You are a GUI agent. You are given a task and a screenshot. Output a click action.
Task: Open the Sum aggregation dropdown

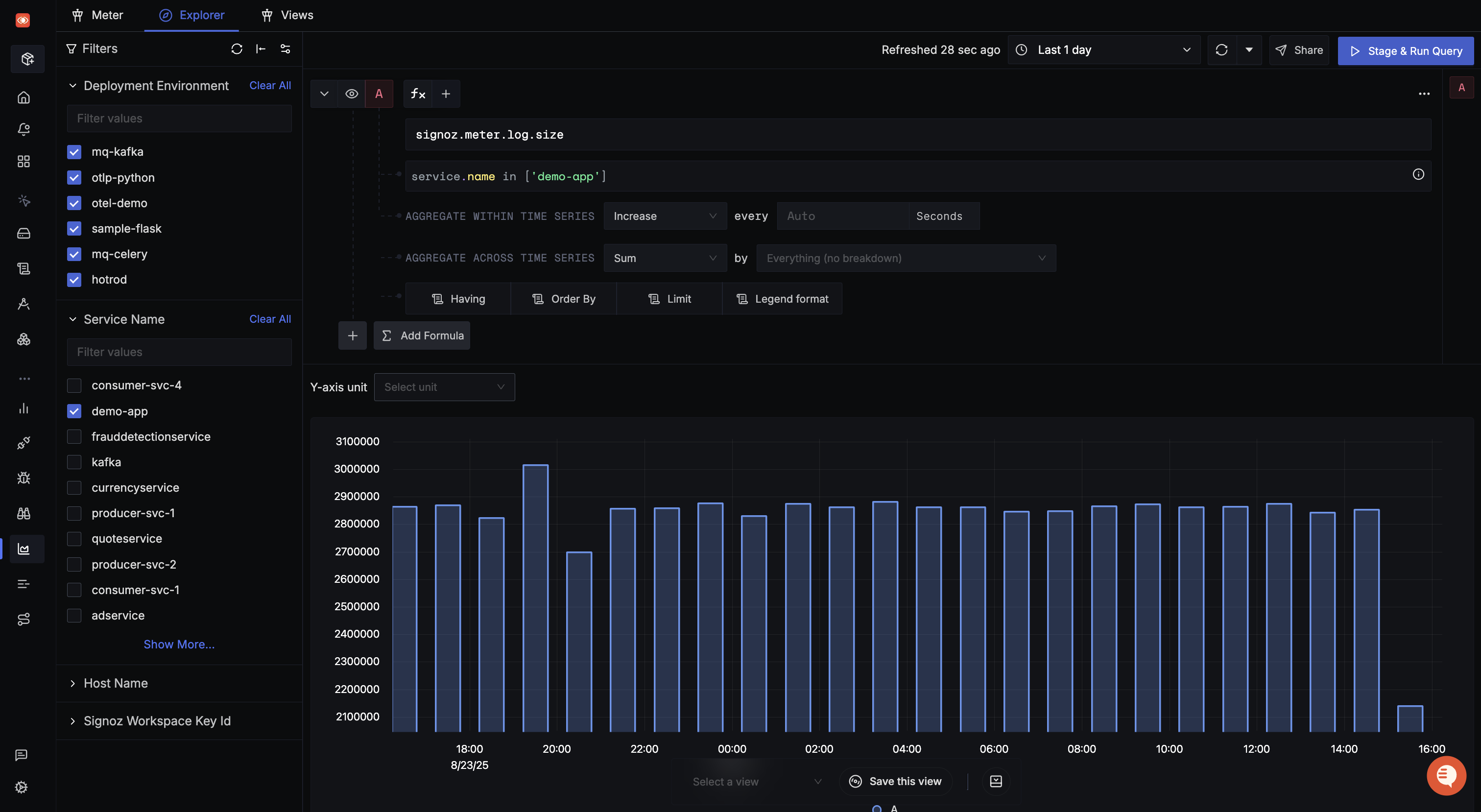click(665, 258)
